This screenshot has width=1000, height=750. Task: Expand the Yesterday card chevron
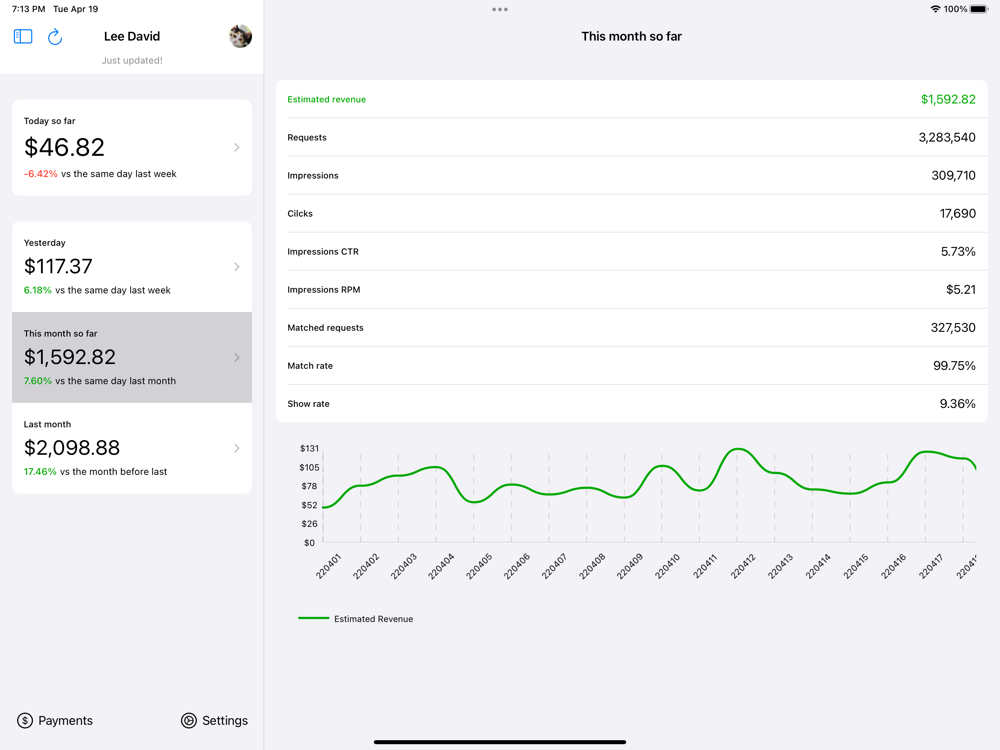point(237,267)
